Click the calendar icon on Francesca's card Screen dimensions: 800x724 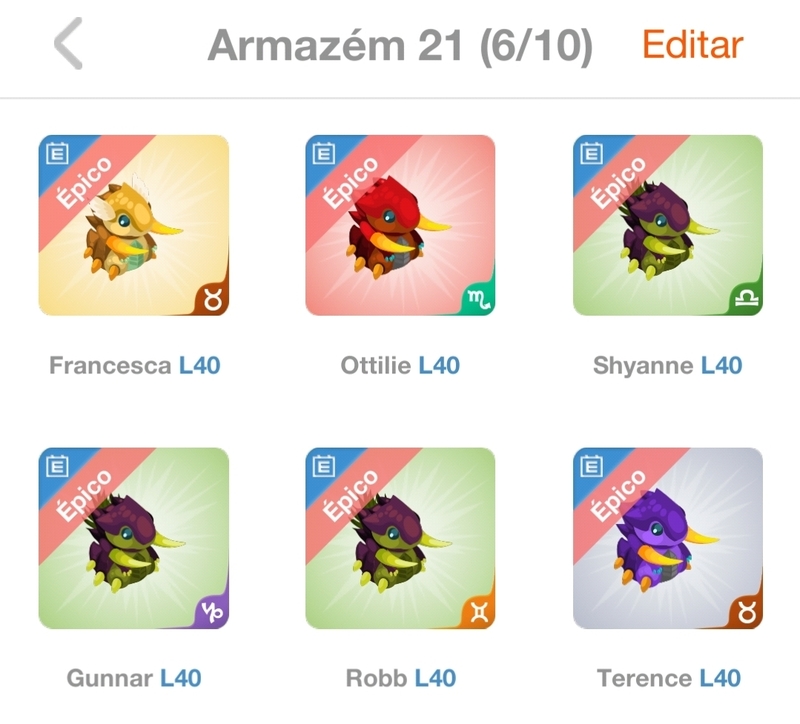57,153
